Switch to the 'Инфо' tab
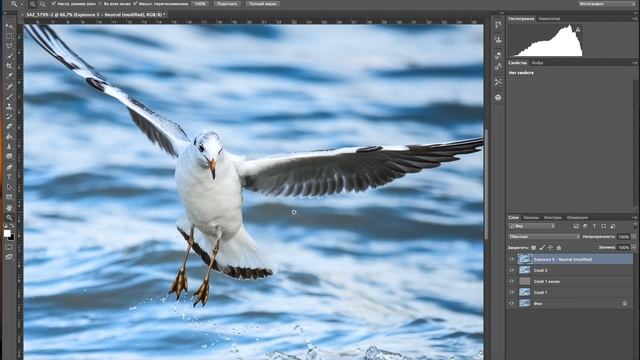 click(537, 63)
